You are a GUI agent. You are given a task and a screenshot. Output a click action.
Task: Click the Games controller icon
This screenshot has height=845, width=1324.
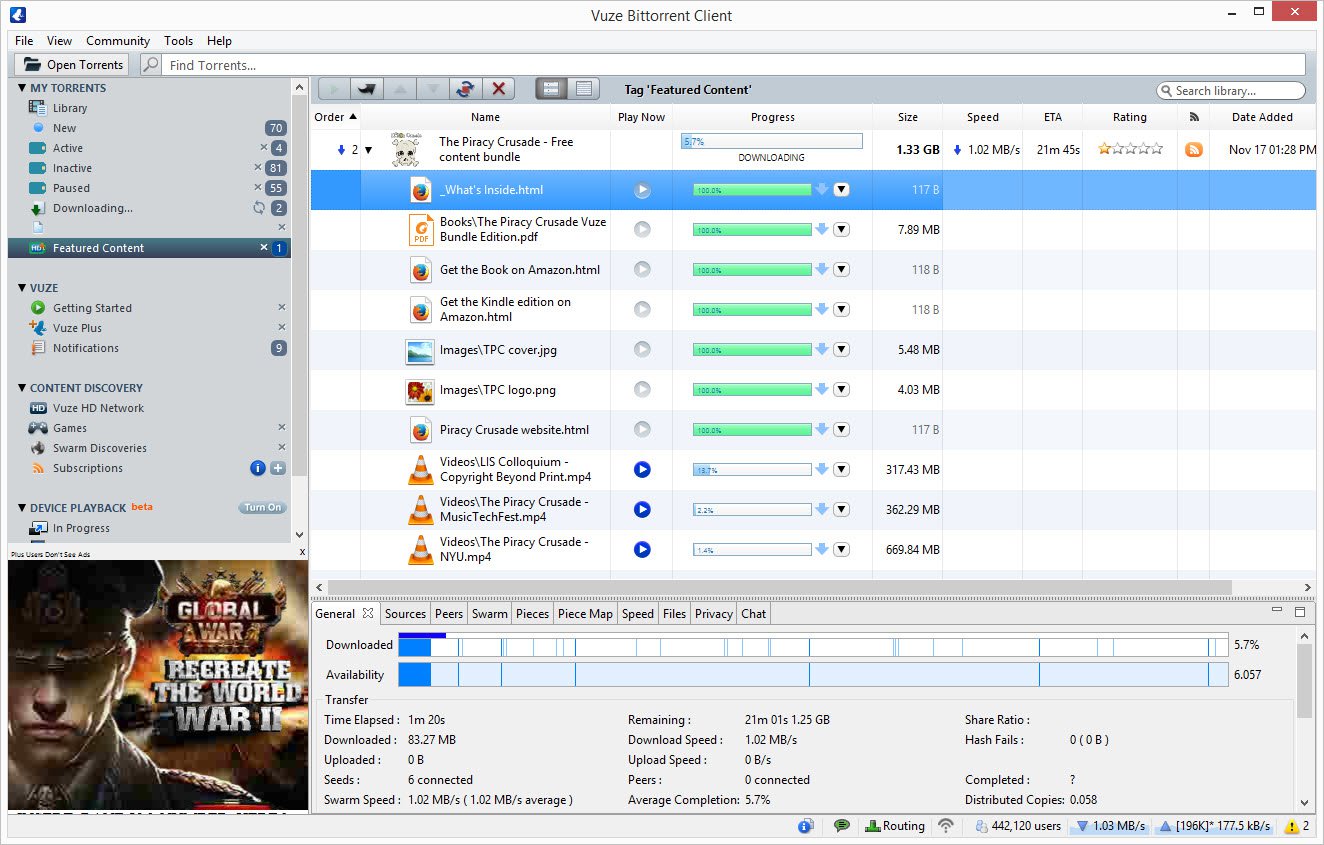38,428
